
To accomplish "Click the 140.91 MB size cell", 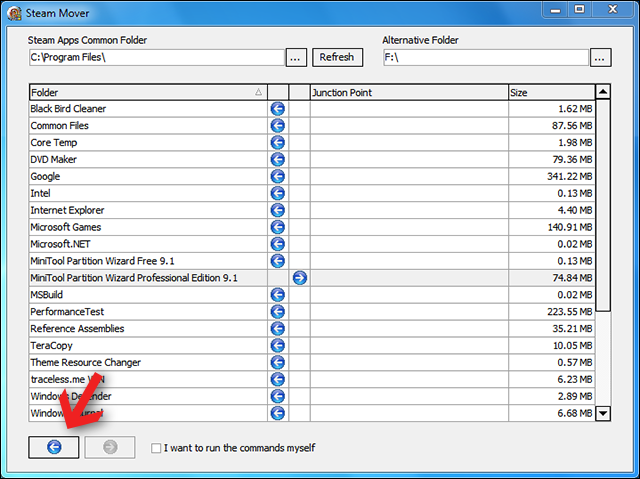I will coord(552,227).
